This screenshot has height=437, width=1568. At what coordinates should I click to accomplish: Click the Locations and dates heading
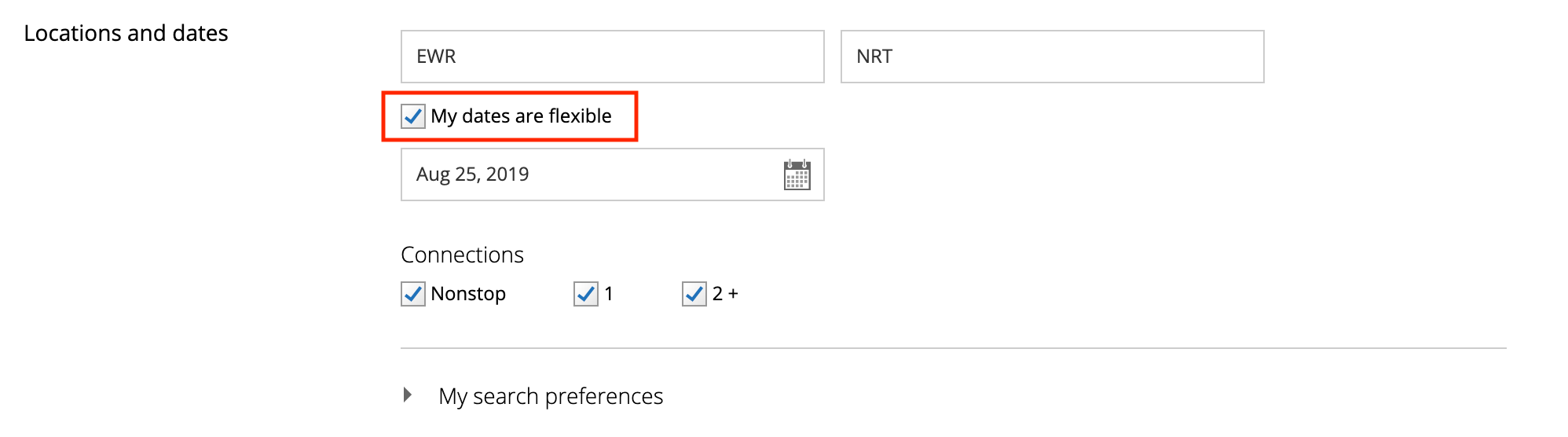[x=126, y=33]
